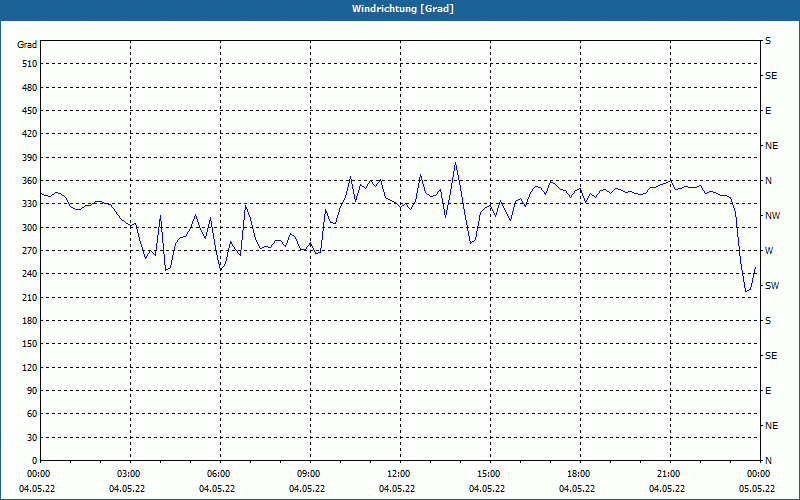Click the 03:00 time axis label
This screenshot has width=800, height=500.
point(131,474)
